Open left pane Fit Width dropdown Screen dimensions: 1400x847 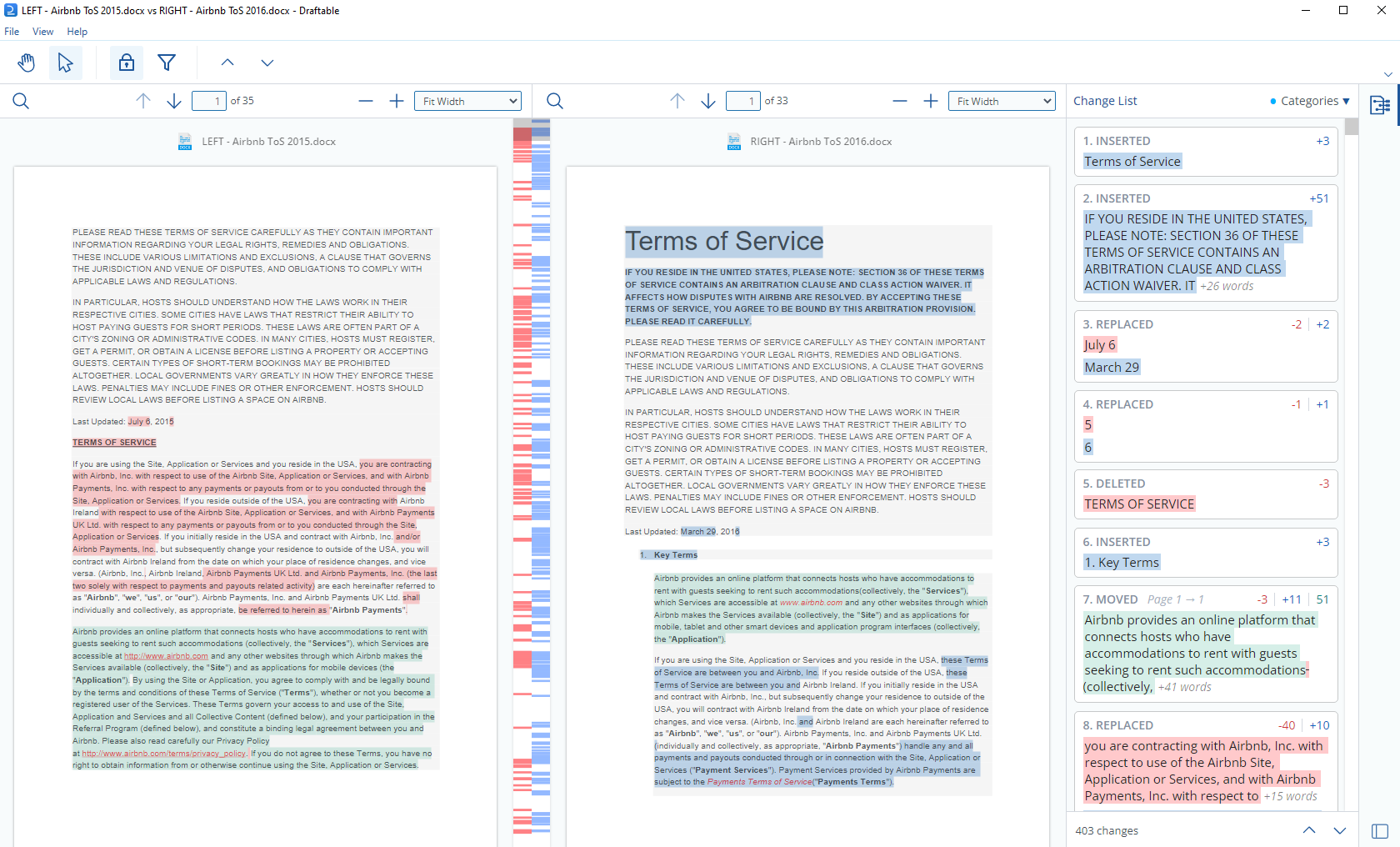point(467,101)
